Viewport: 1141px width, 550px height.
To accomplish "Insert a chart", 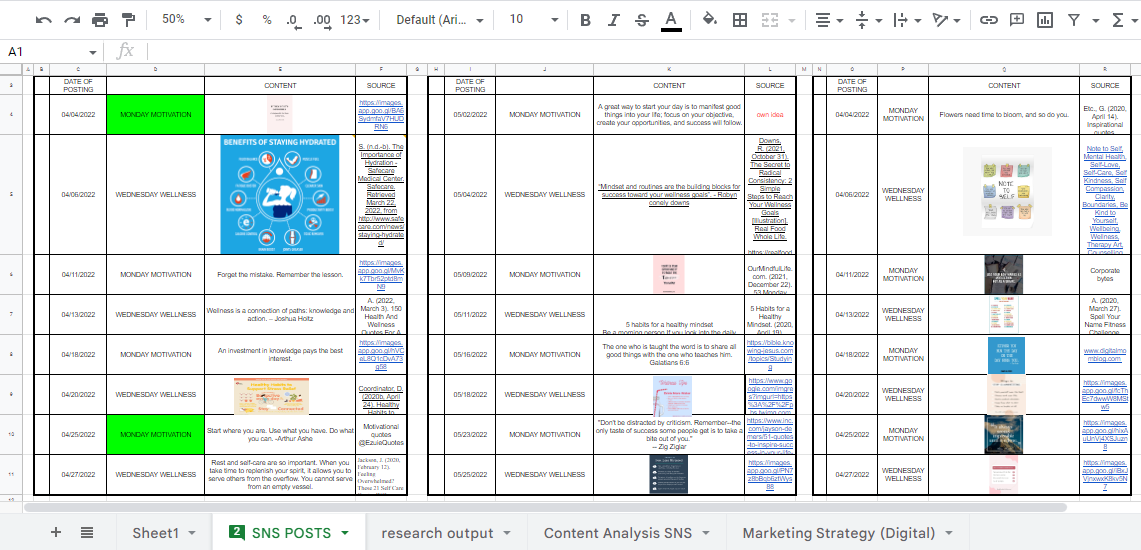I will (x=1045, y=20).
